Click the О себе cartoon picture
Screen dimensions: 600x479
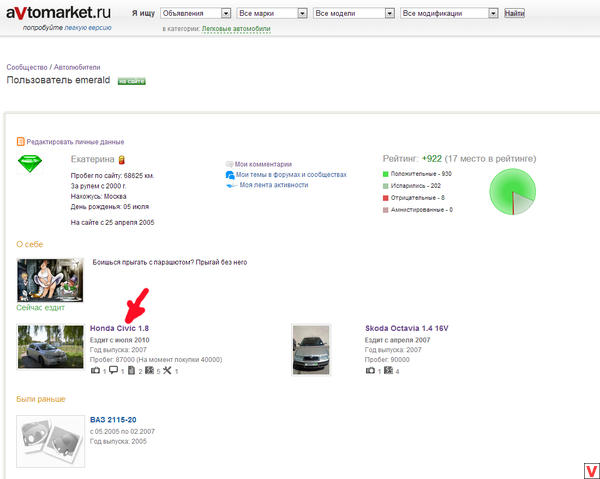50,280
